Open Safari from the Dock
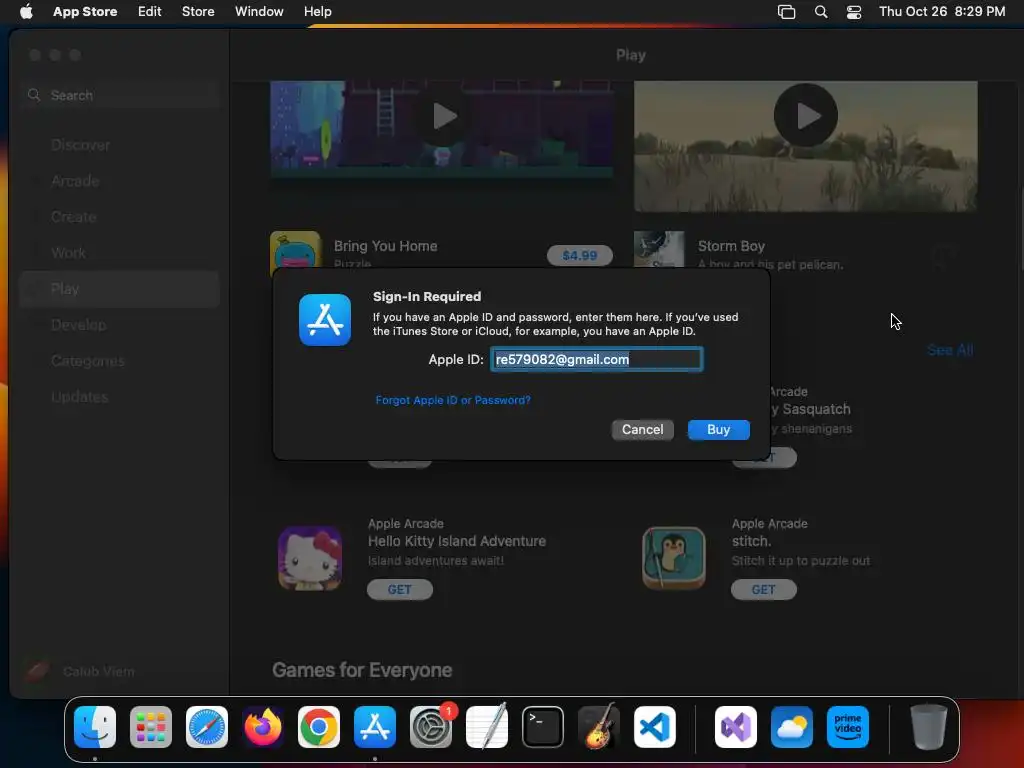This screenshot has height=768, width=1024. point(207,727)
